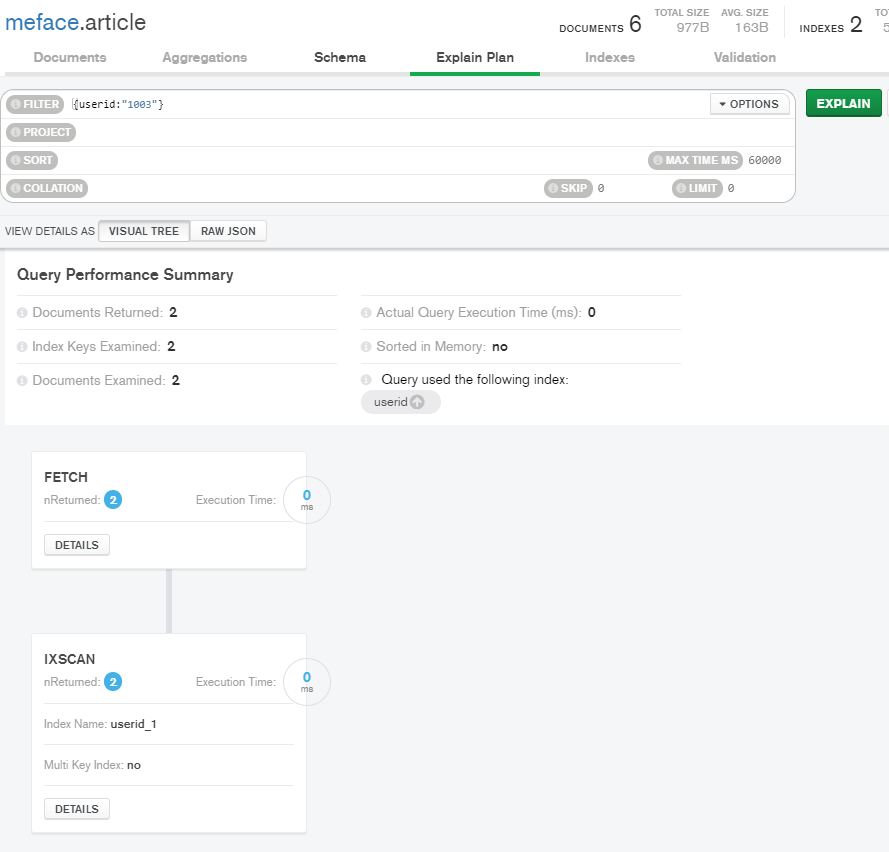This screenshot has width=889, height=852.
Task: Expand the query OPTIONS dropdown
Action: 749,104
